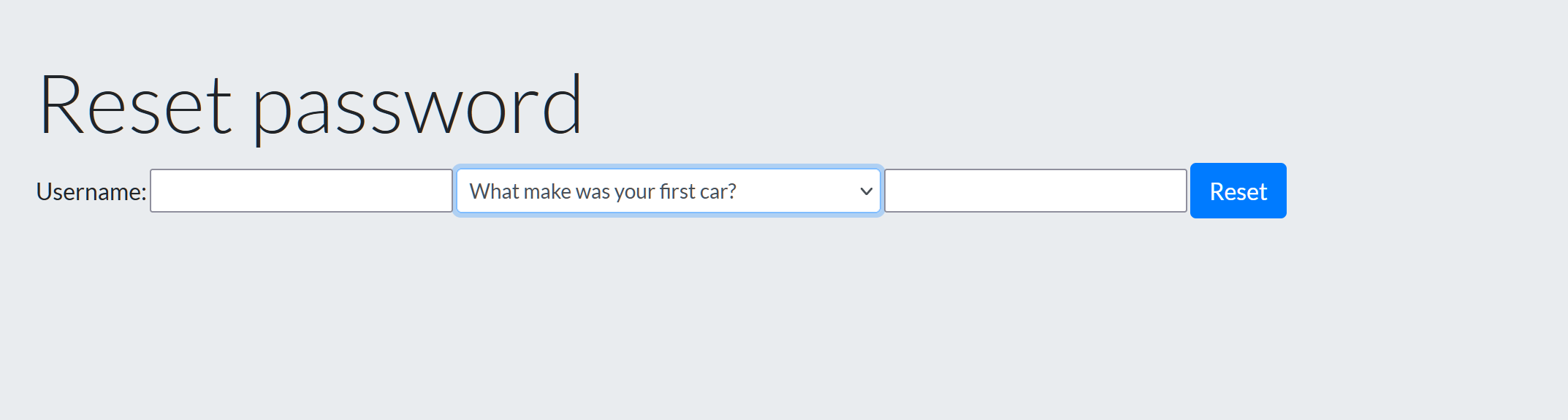Image resolution: width=1568 pixels, height=420 pixels.
Task: Click the text field left of Reset
Action: coord(1035,191)
